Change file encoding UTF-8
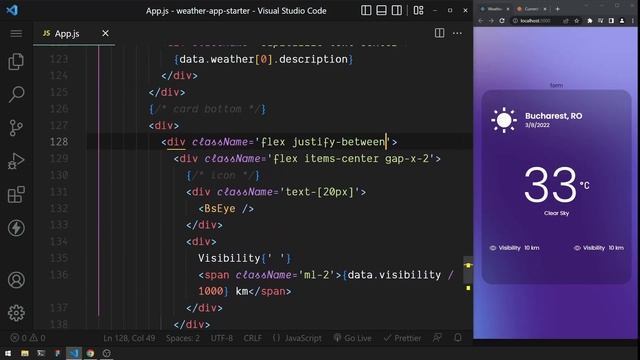640x360 pixels. click(x=222, y=338)
